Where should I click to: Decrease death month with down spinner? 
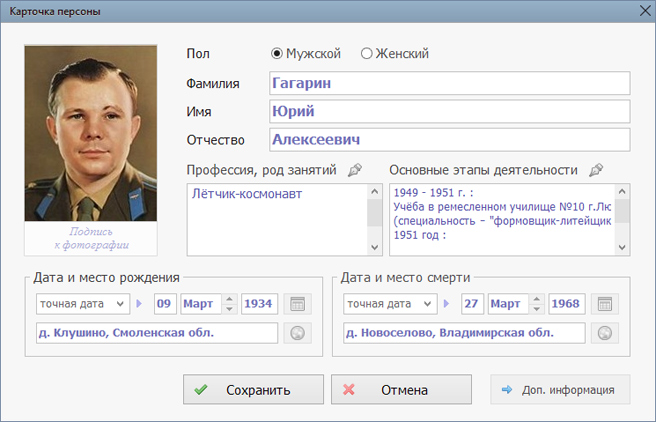tap(537, 309)
